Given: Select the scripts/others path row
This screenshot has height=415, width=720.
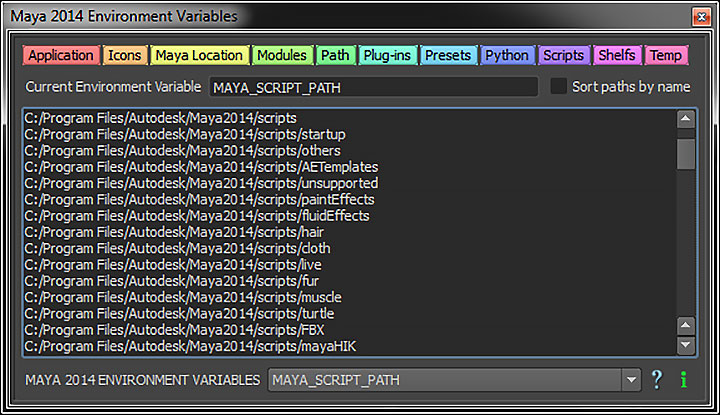Looking at the screenshot, I should coord(349,151).
